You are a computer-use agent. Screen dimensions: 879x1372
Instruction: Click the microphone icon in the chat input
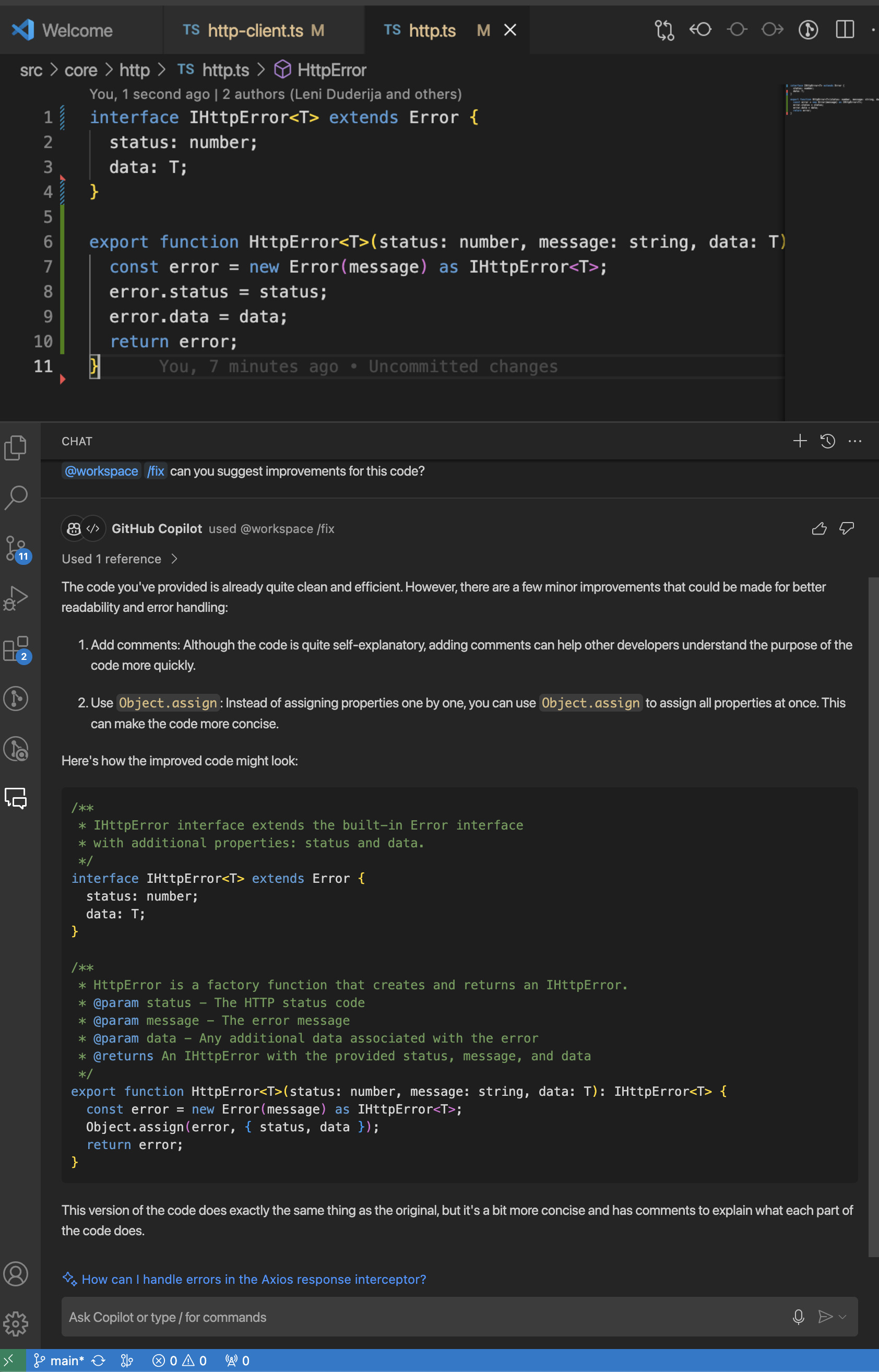coord(798,1317)
